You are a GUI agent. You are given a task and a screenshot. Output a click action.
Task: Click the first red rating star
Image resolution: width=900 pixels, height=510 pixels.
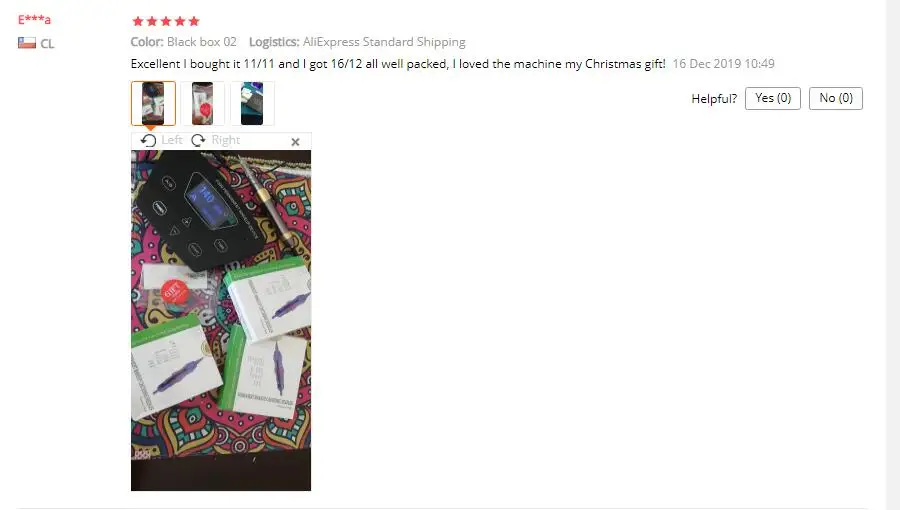pyautogui.click(x=138, y=21)
